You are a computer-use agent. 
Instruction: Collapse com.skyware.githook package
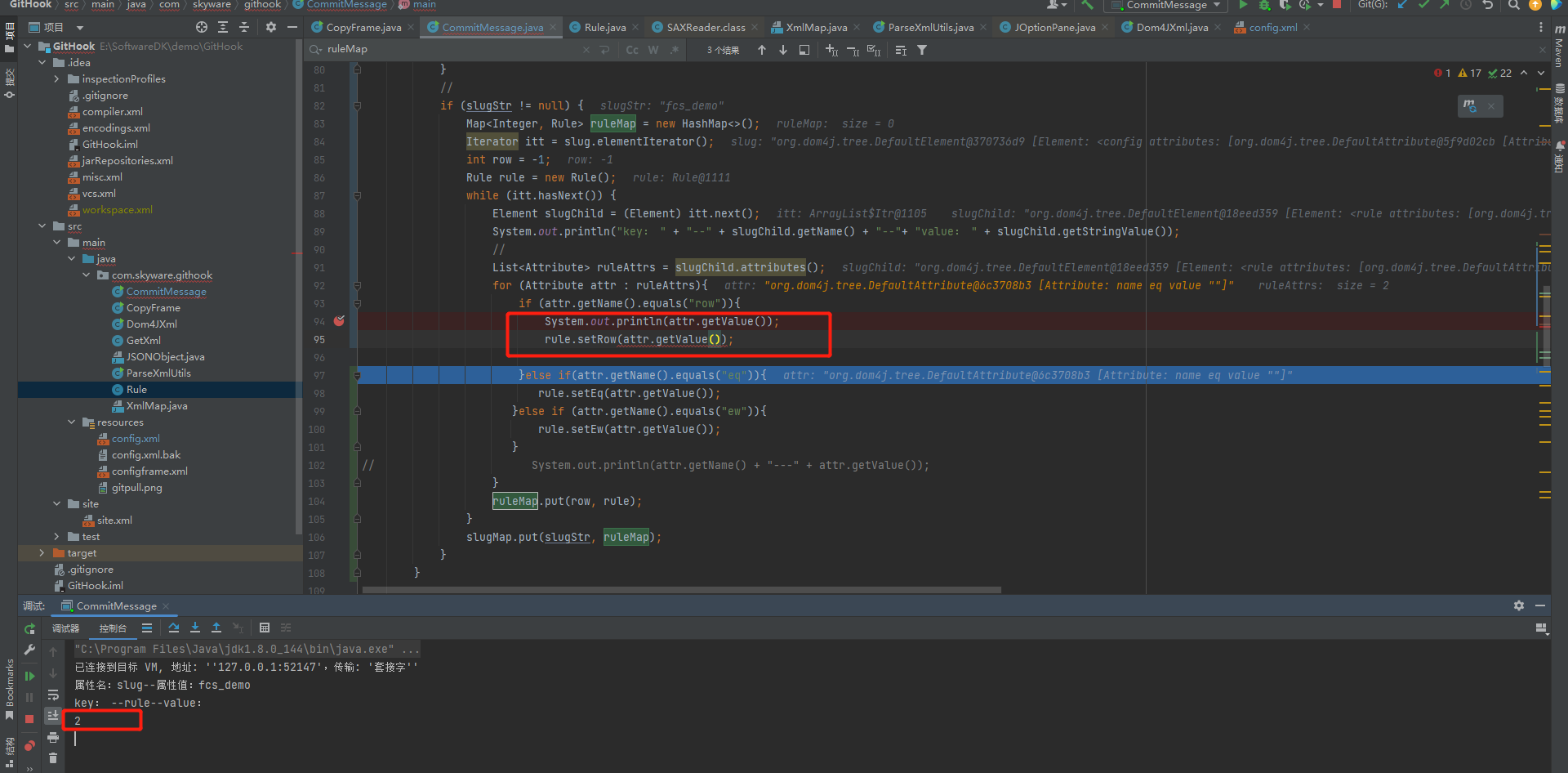pyautogui.click(x=86, y=275)
